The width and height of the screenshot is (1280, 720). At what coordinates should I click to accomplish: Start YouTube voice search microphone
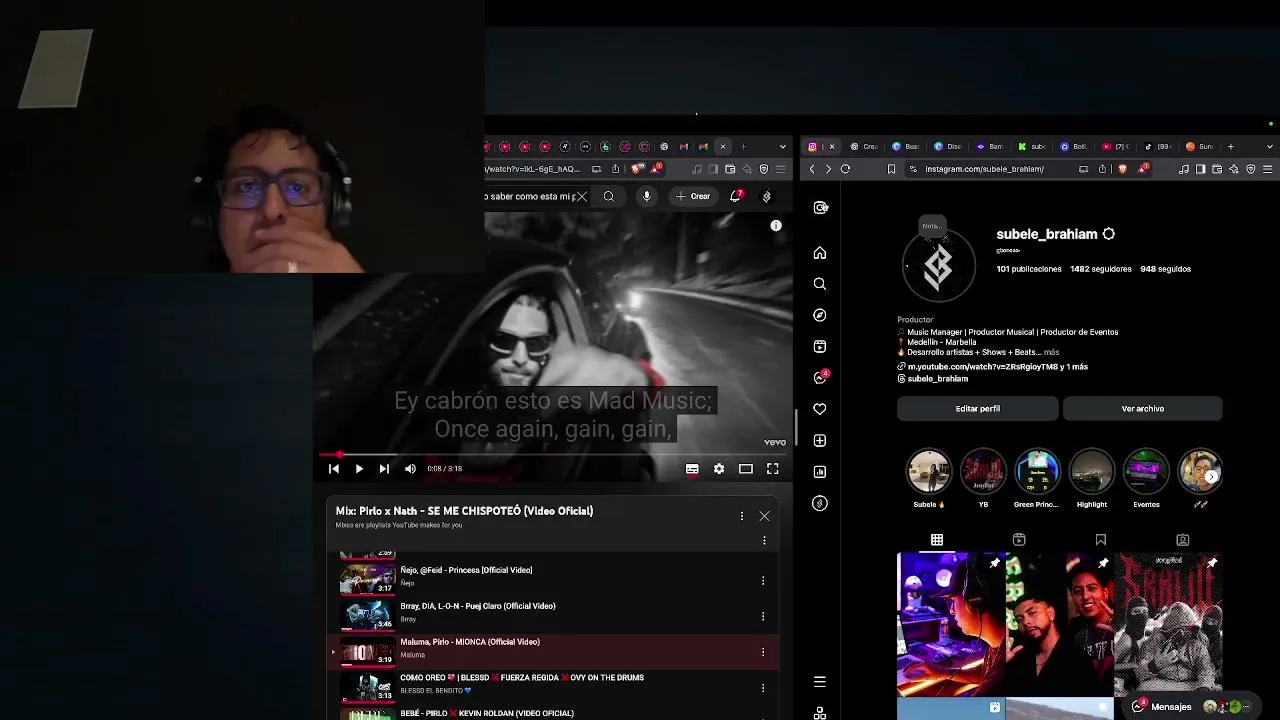[647, 196]
